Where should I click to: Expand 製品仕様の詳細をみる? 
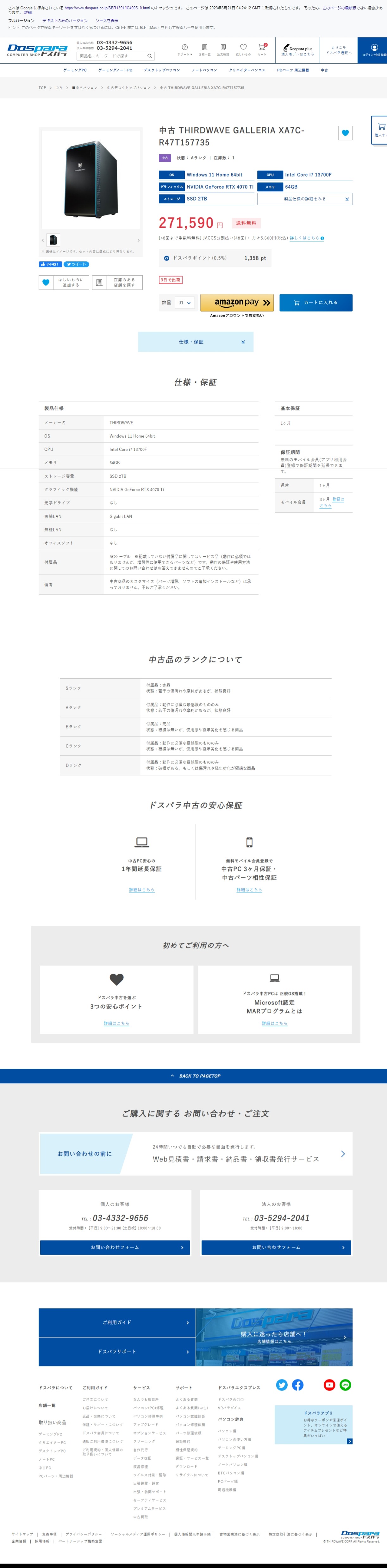click(305, 199)
